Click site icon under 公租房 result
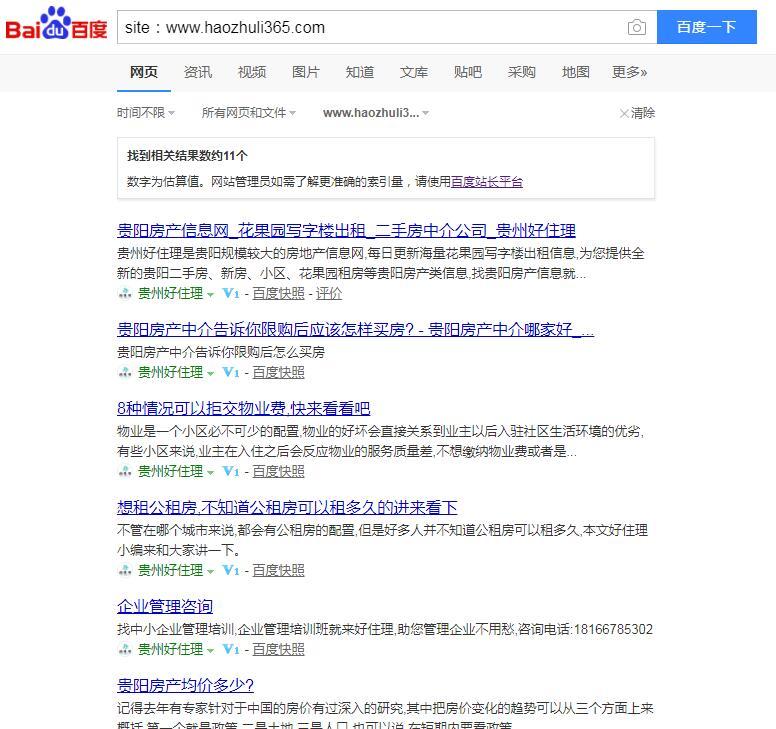The image size is (776, 729). click(125, 571)
